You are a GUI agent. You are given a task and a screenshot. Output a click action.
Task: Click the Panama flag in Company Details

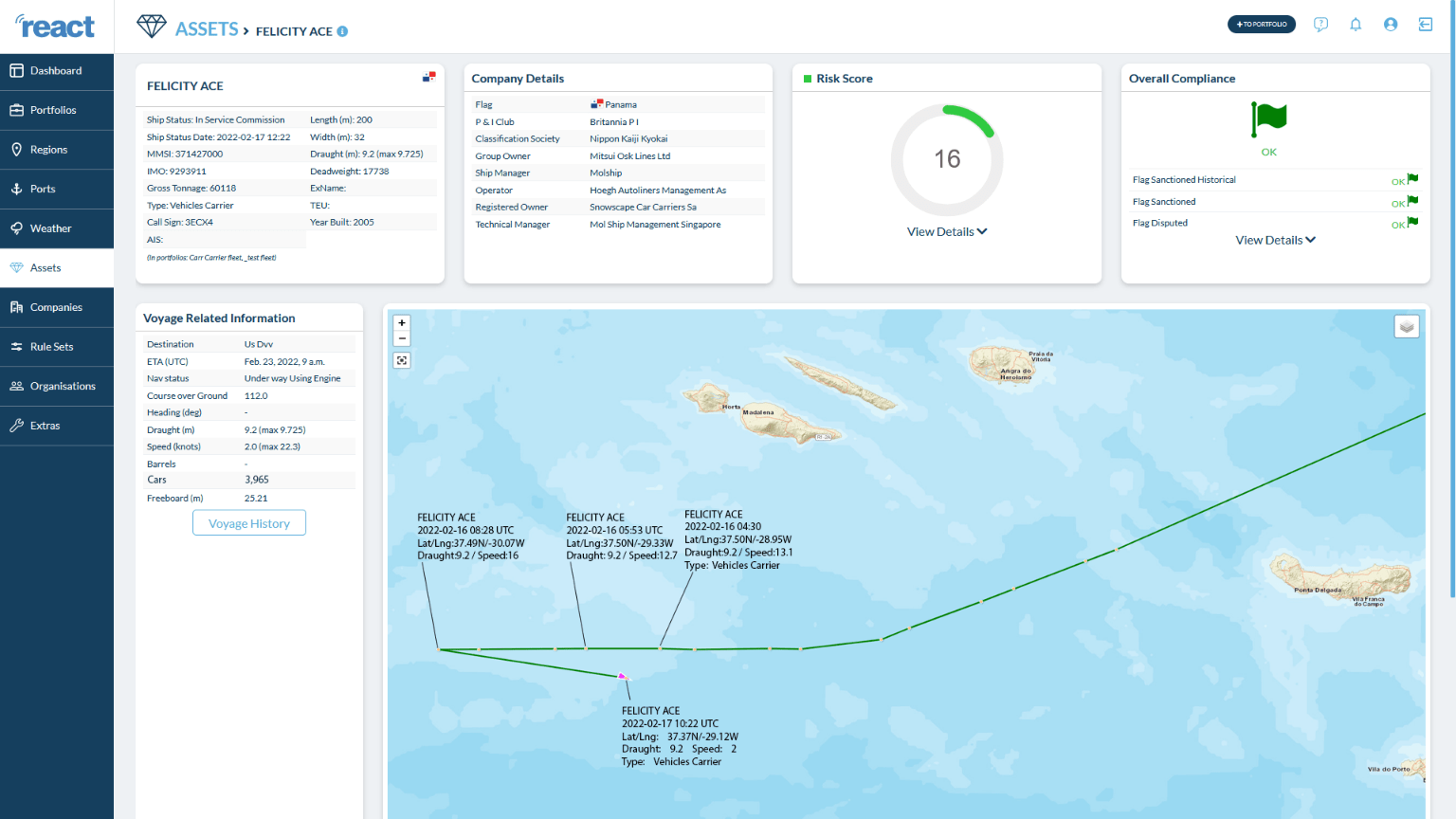pyautogui.click(x=597, y=104)
